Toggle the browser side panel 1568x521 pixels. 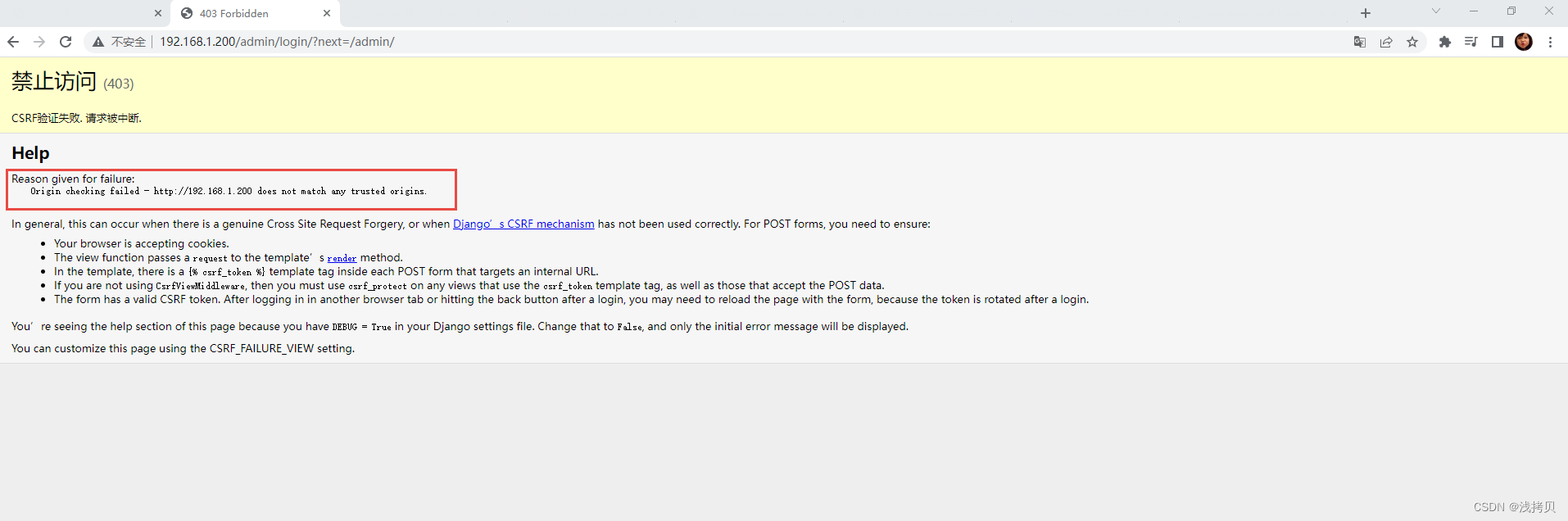(x=1498, y=42)
